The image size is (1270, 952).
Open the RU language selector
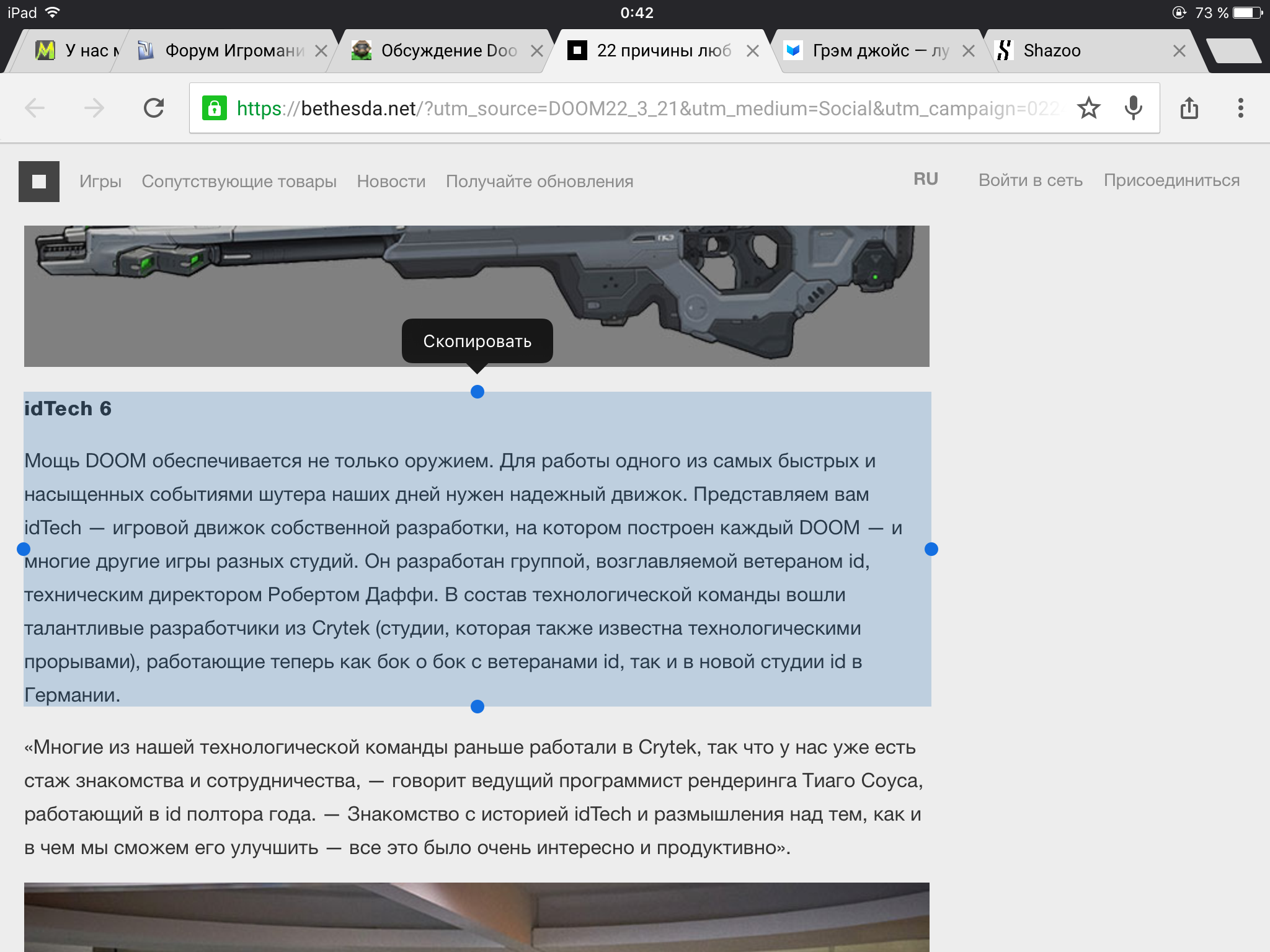click(926, 180)
